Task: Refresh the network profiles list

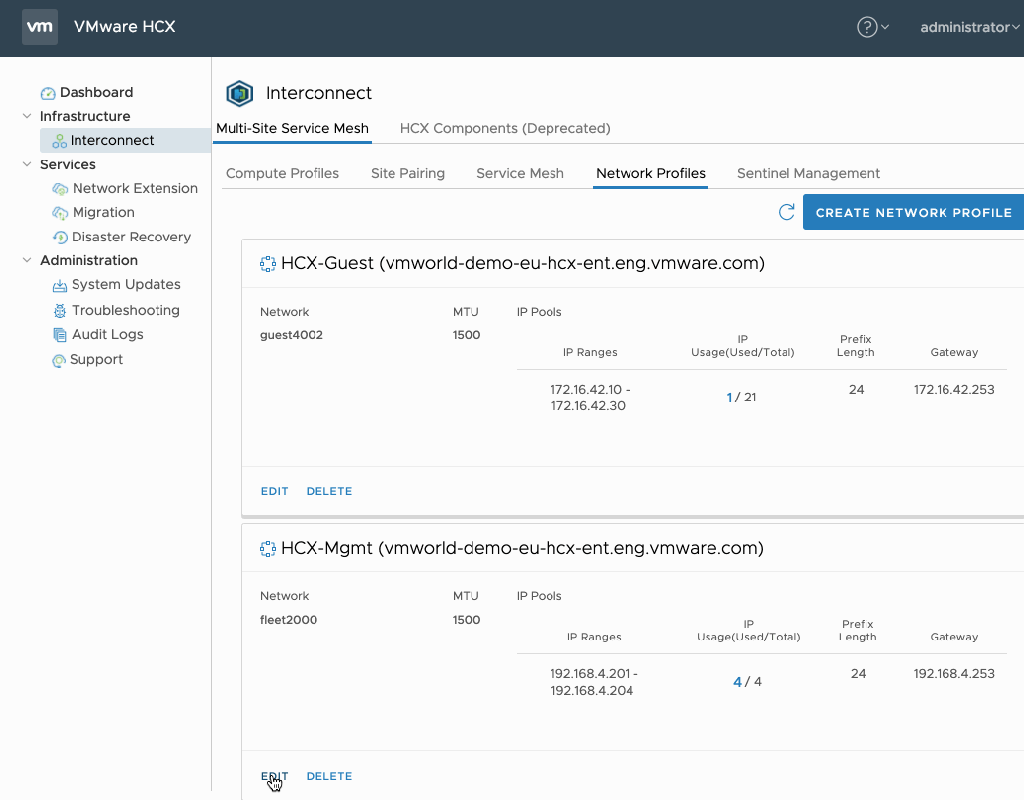Action: [787, 212]
